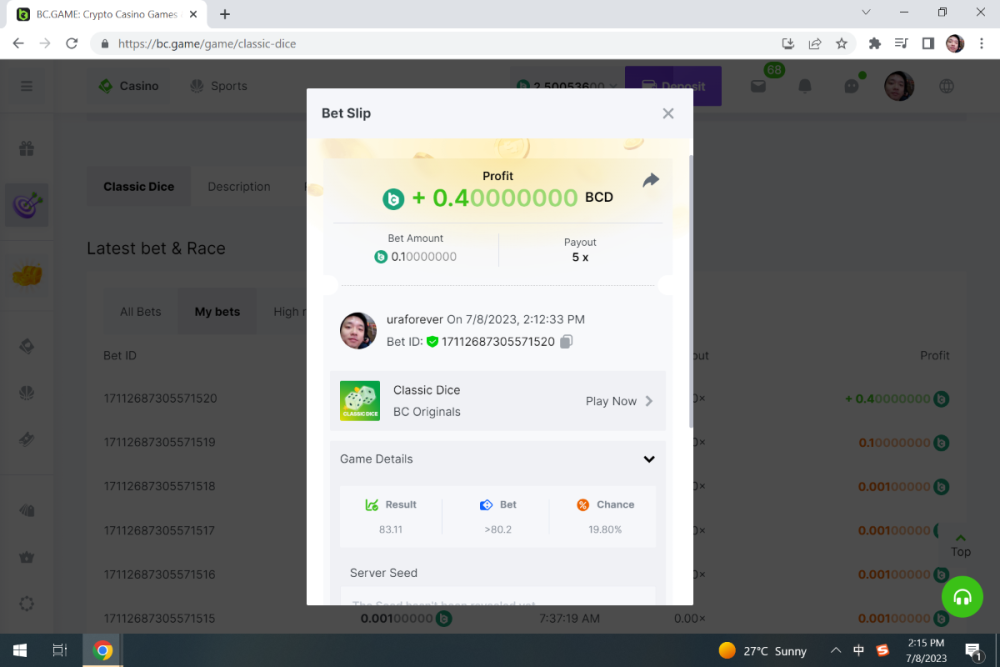Screen dimensions: 1000x667
Task: Open the notifications bell
Action: pos(805,86)
